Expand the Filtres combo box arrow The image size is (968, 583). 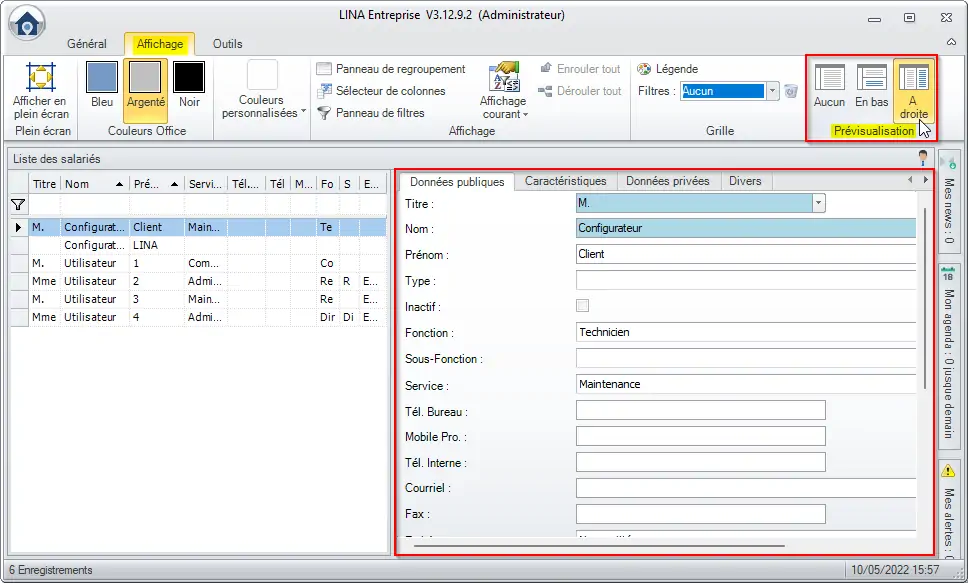772,91
